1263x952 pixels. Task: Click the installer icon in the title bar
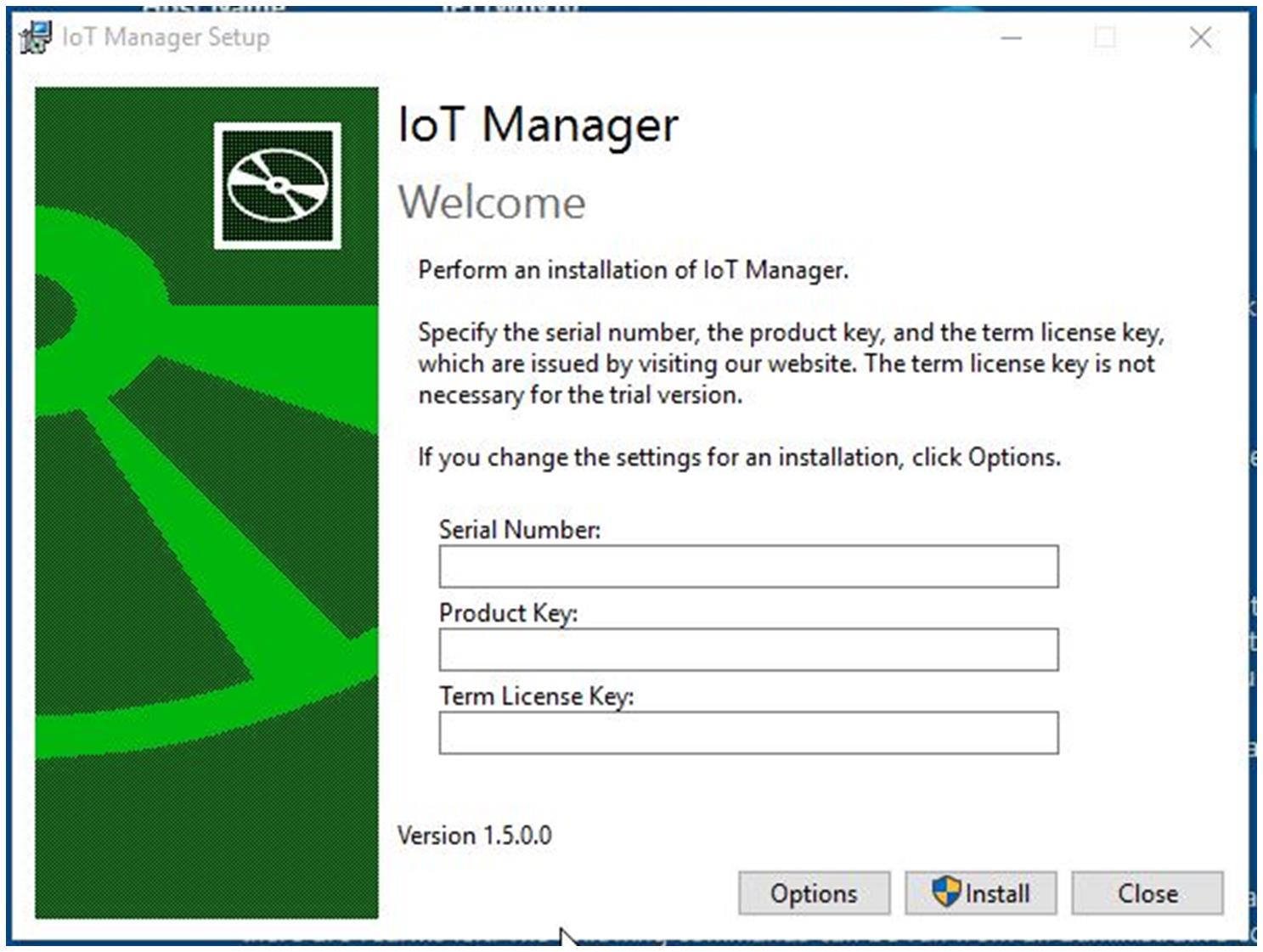pos(36,37)
